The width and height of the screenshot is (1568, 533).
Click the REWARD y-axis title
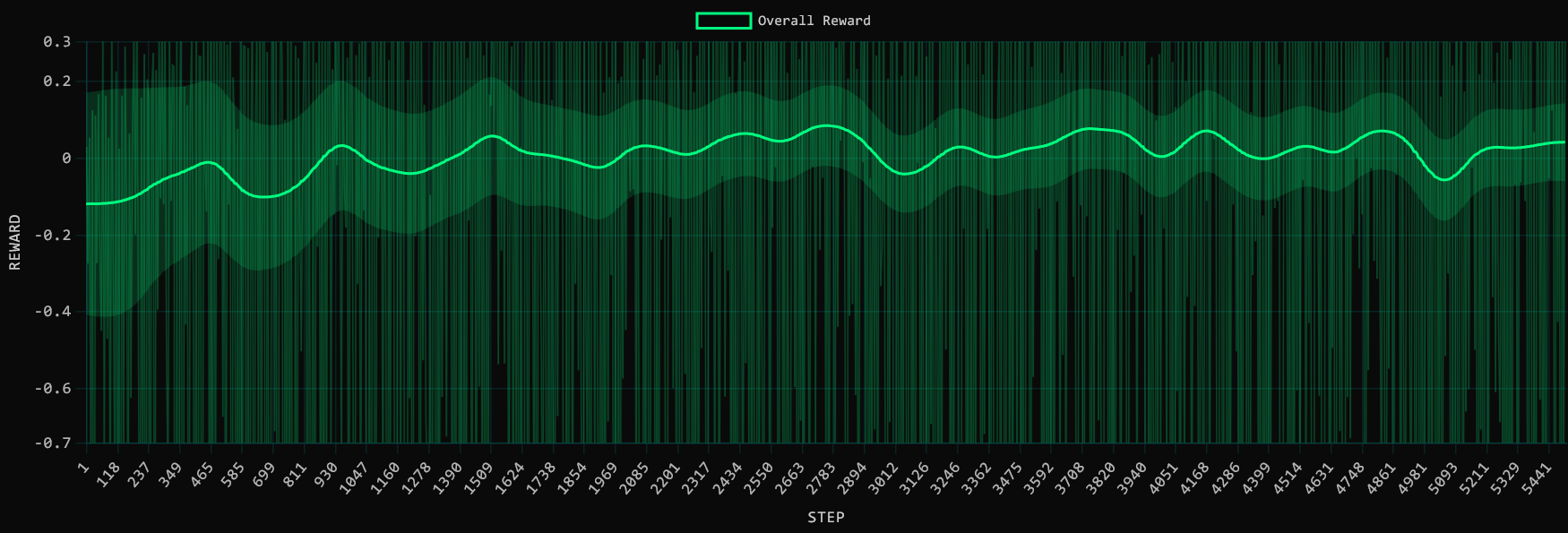click(14, 242)
